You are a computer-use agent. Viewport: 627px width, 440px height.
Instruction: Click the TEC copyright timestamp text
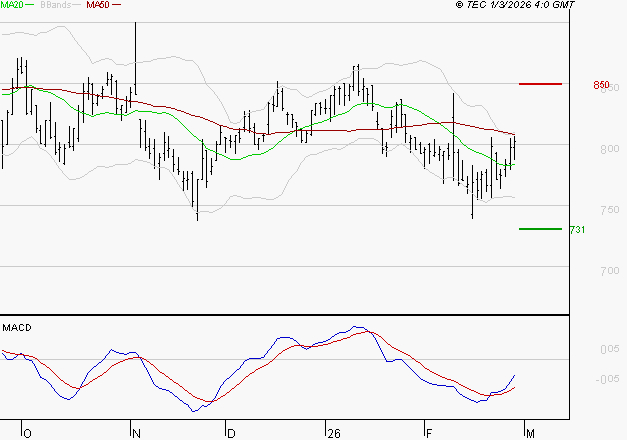click(x=515, y=5)
